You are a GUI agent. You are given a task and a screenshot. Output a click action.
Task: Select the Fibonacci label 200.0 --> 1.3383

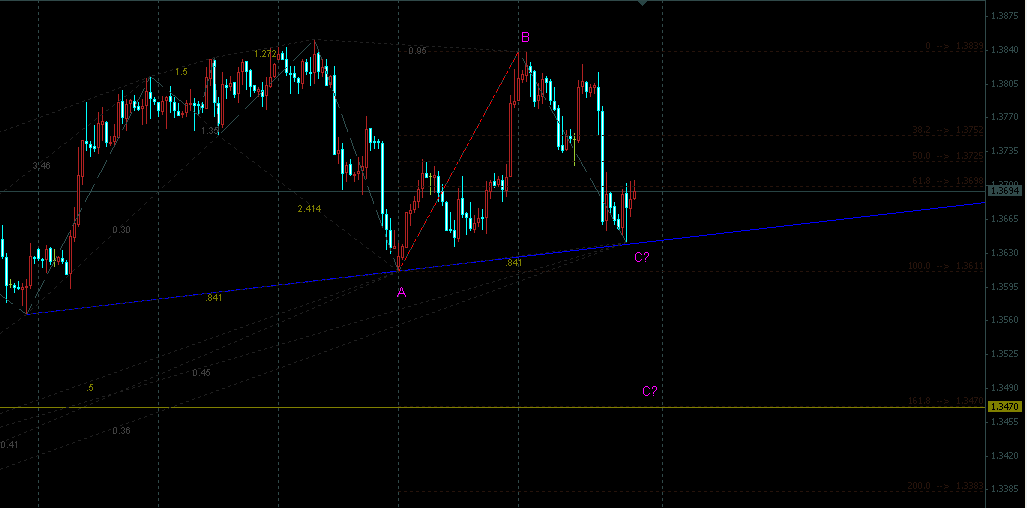coord(946,486)
